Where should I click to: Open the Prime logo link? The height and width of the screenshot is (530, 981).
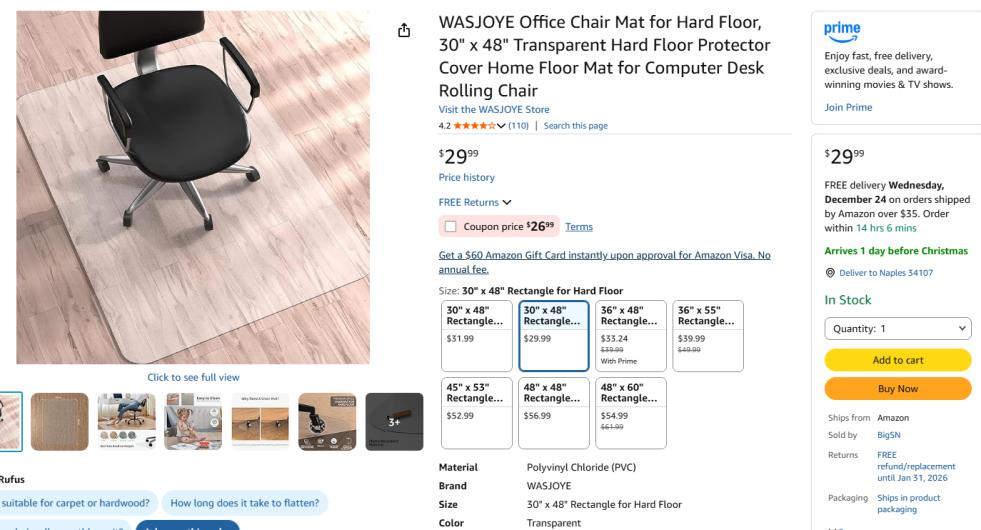pyautogui.click(x=842, y=32)
